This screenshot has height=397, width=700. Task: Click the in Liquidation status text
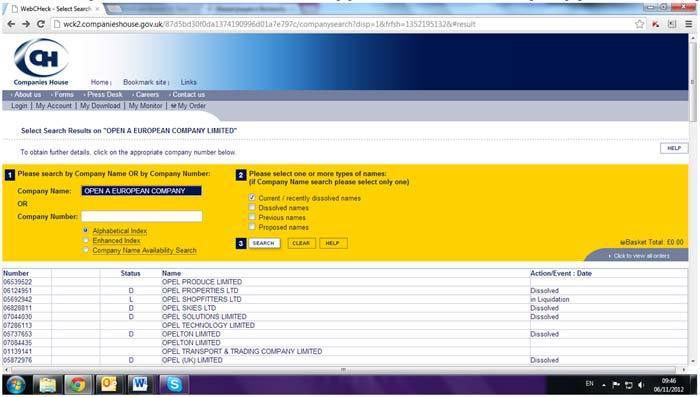pos(550,299)
